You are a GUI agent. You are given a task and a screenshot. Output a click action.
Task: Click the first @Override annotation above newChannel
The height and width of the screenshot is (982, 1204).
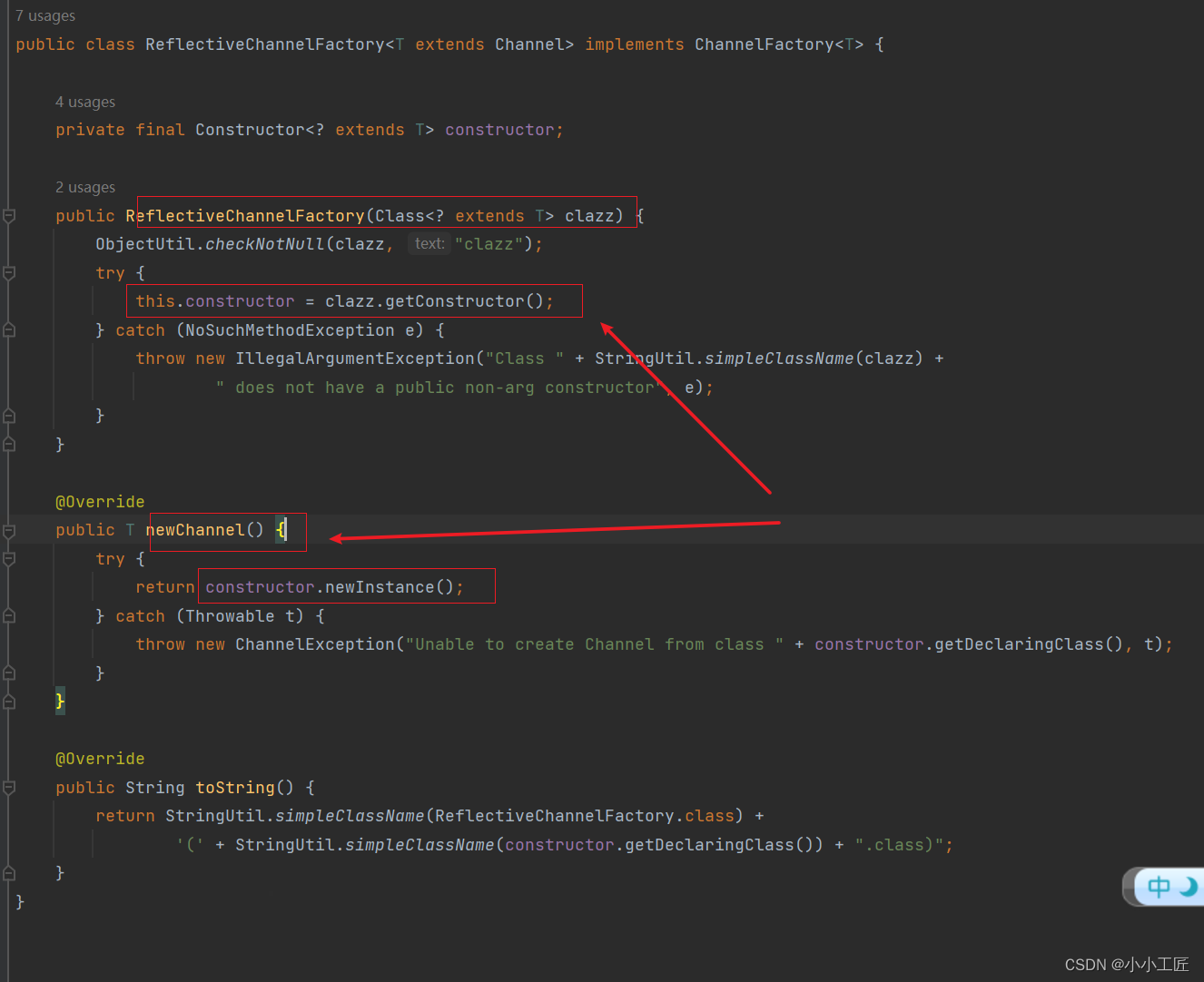click(100, 502)
